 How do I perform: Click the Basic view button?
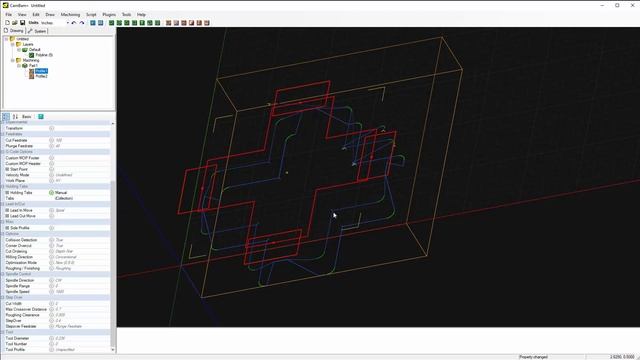[x=27, y=117]
